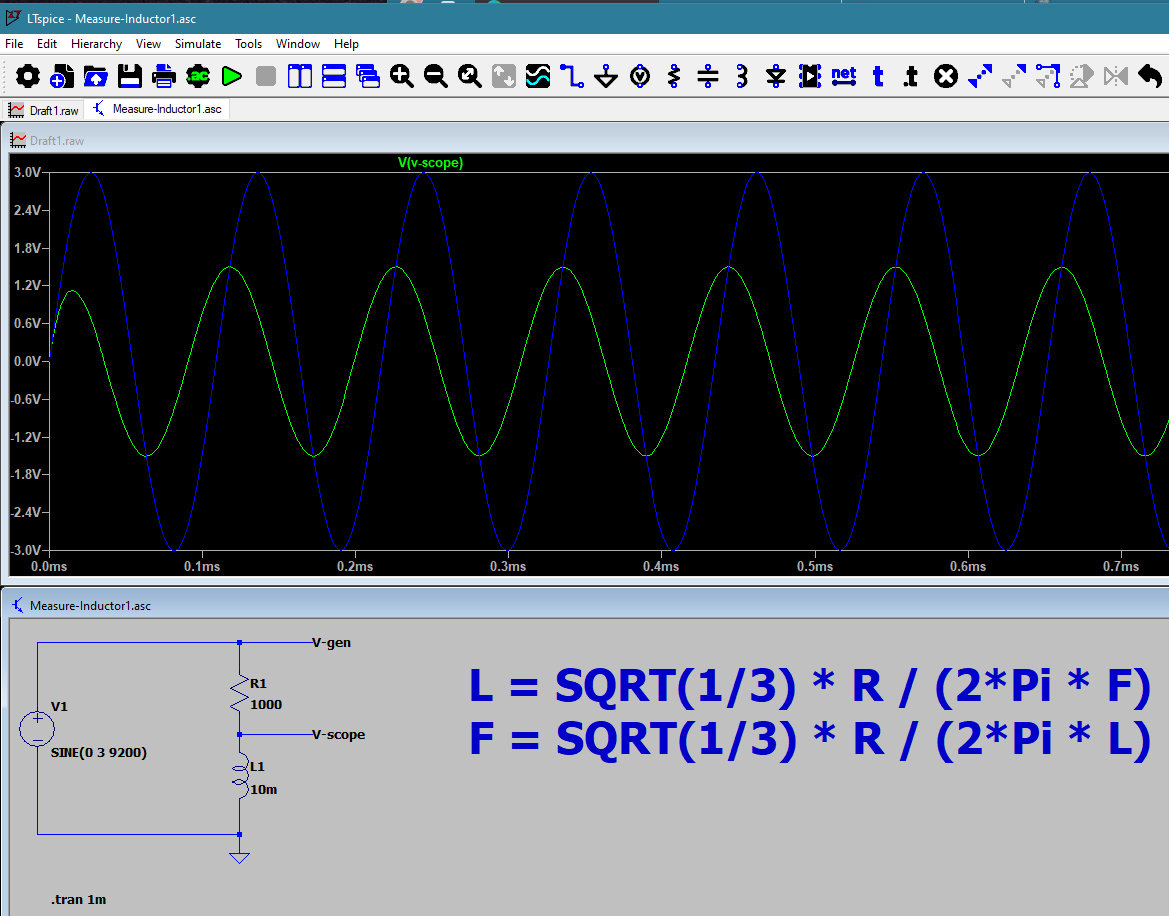
Task: Select the Ground symbol tool
Action: [606, 76]
